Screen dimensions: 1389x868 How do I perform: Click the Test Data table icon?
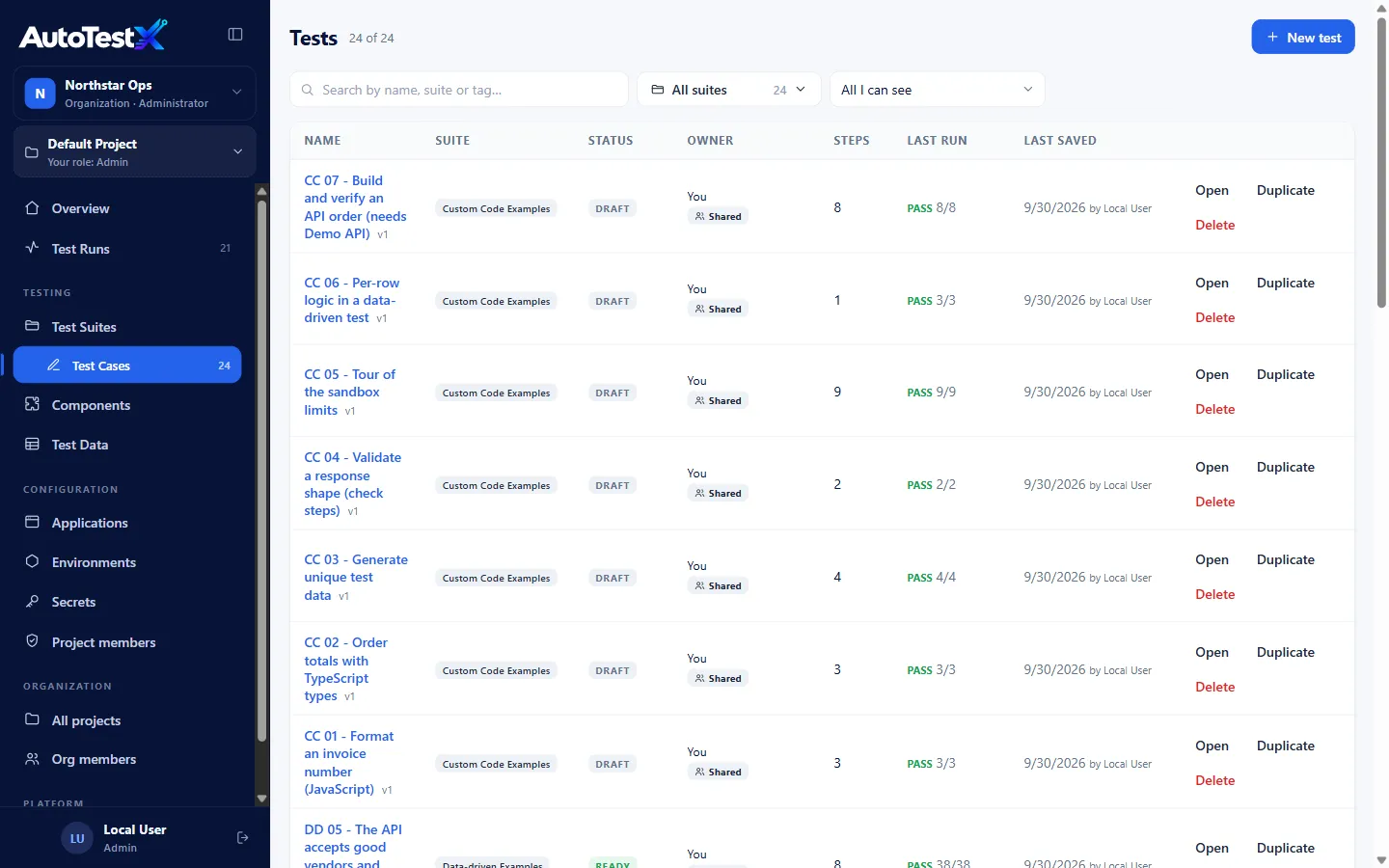pos(32,444)
